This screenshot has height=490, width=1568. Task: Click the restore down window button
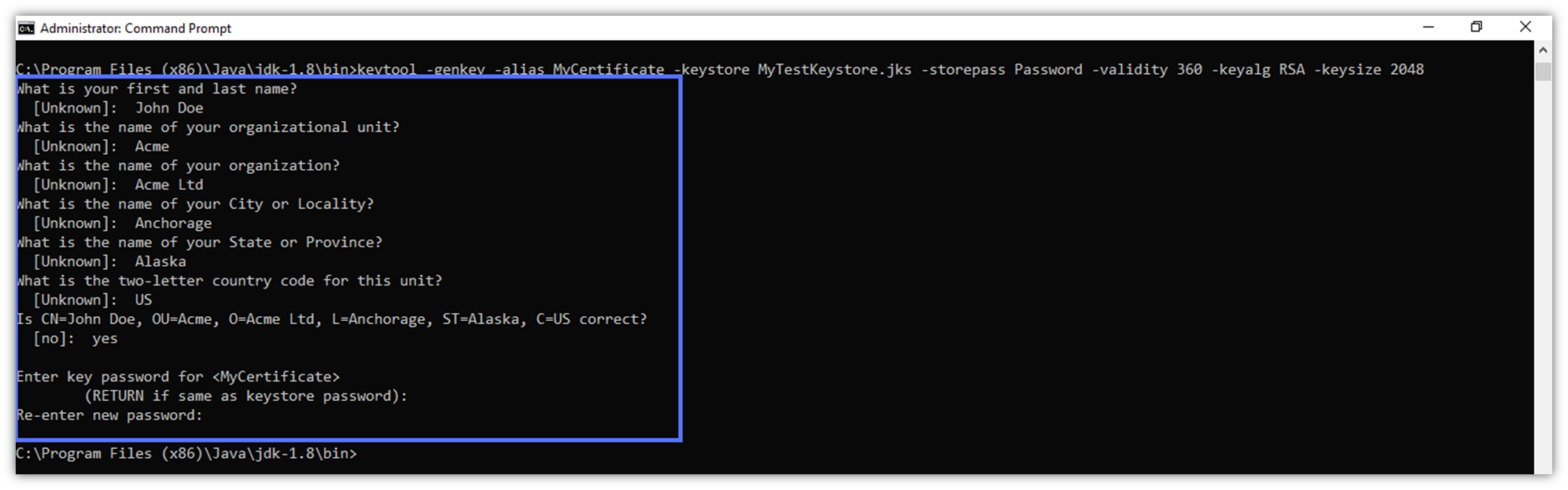1476,27
